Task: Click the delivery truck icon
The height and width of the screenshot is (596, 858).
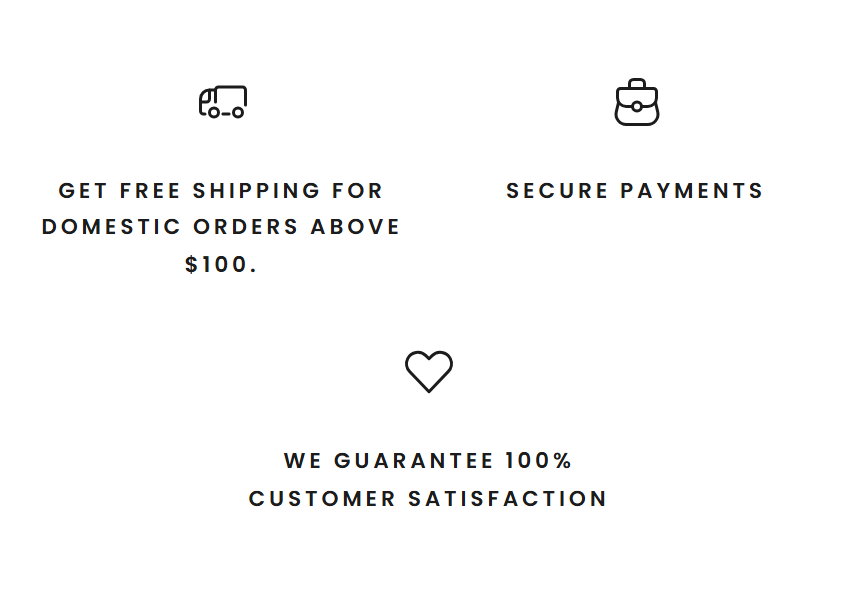Action: coord(222,101)
